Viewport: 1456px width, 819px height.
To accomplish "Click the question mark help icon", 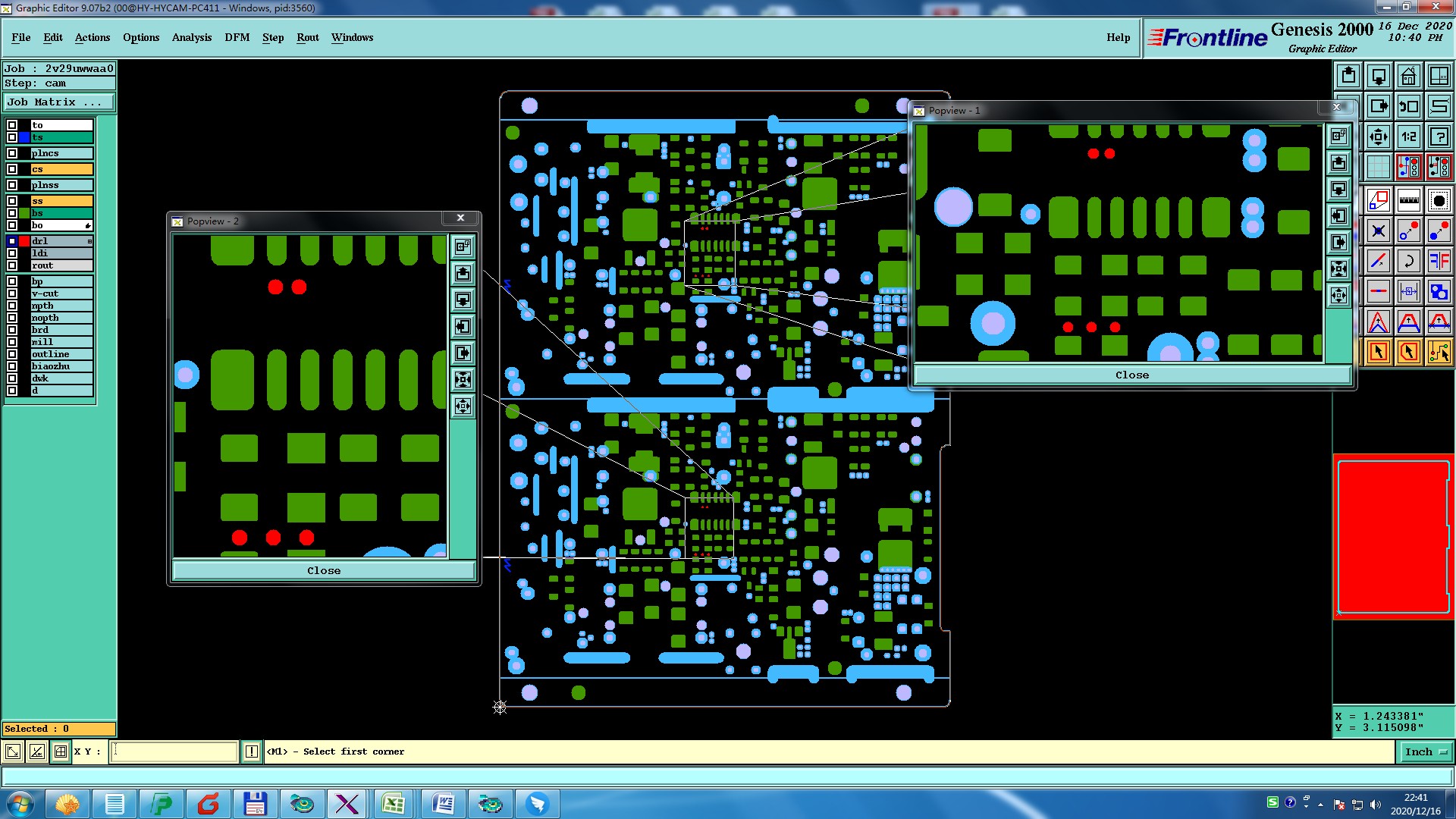I will 1439,136.
